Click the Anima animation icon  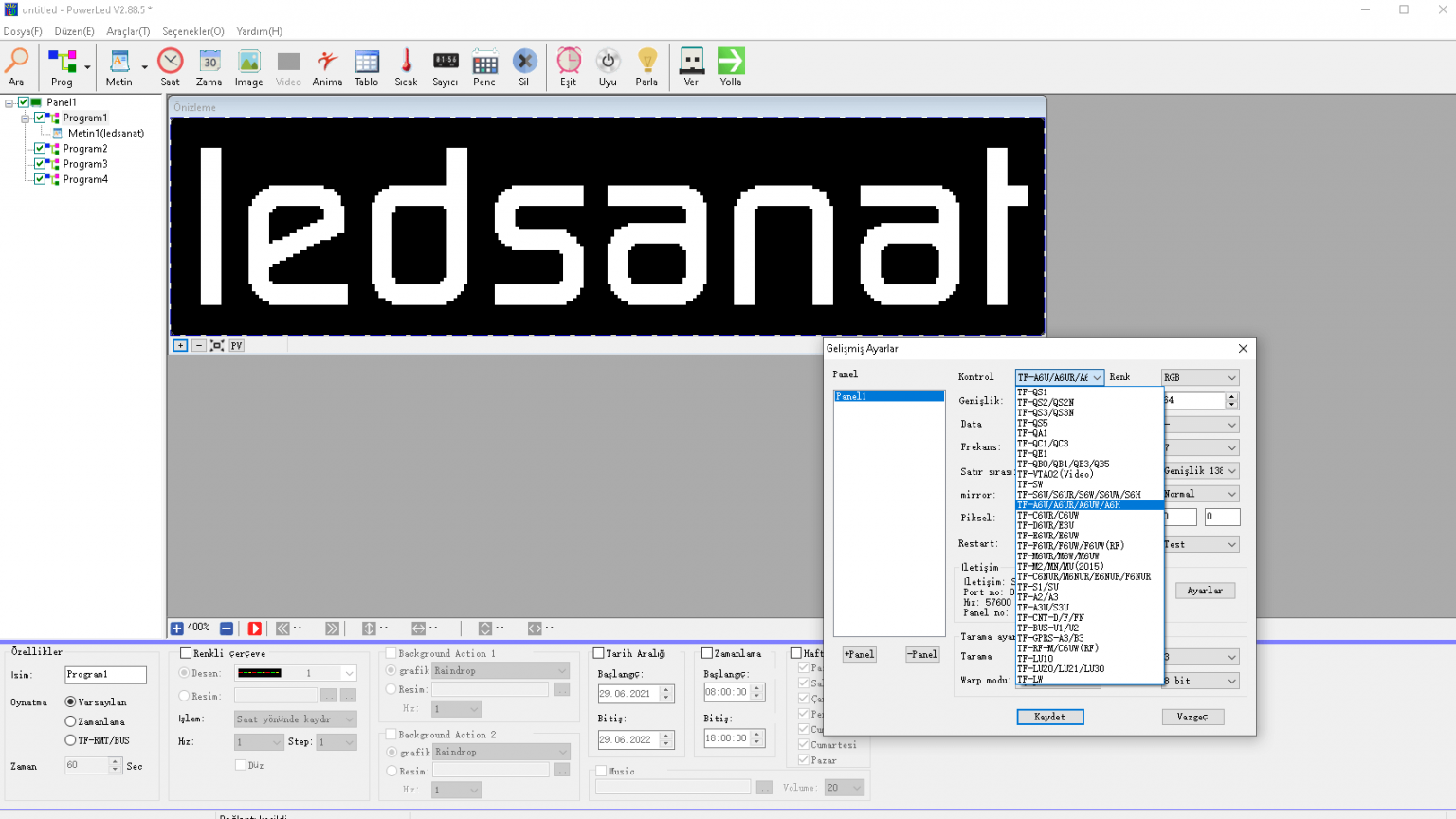tap(327, 66)
